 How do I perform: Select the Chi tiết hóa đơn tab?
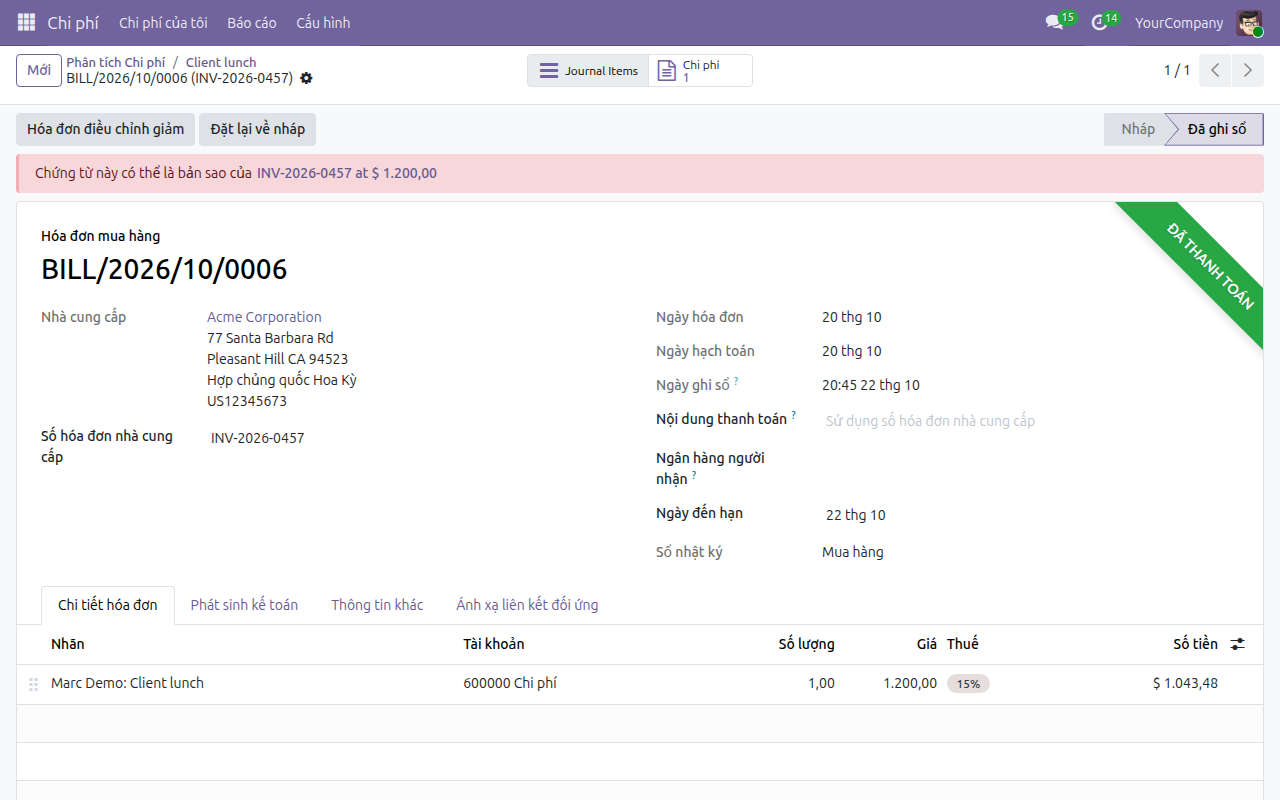point(108,605)
